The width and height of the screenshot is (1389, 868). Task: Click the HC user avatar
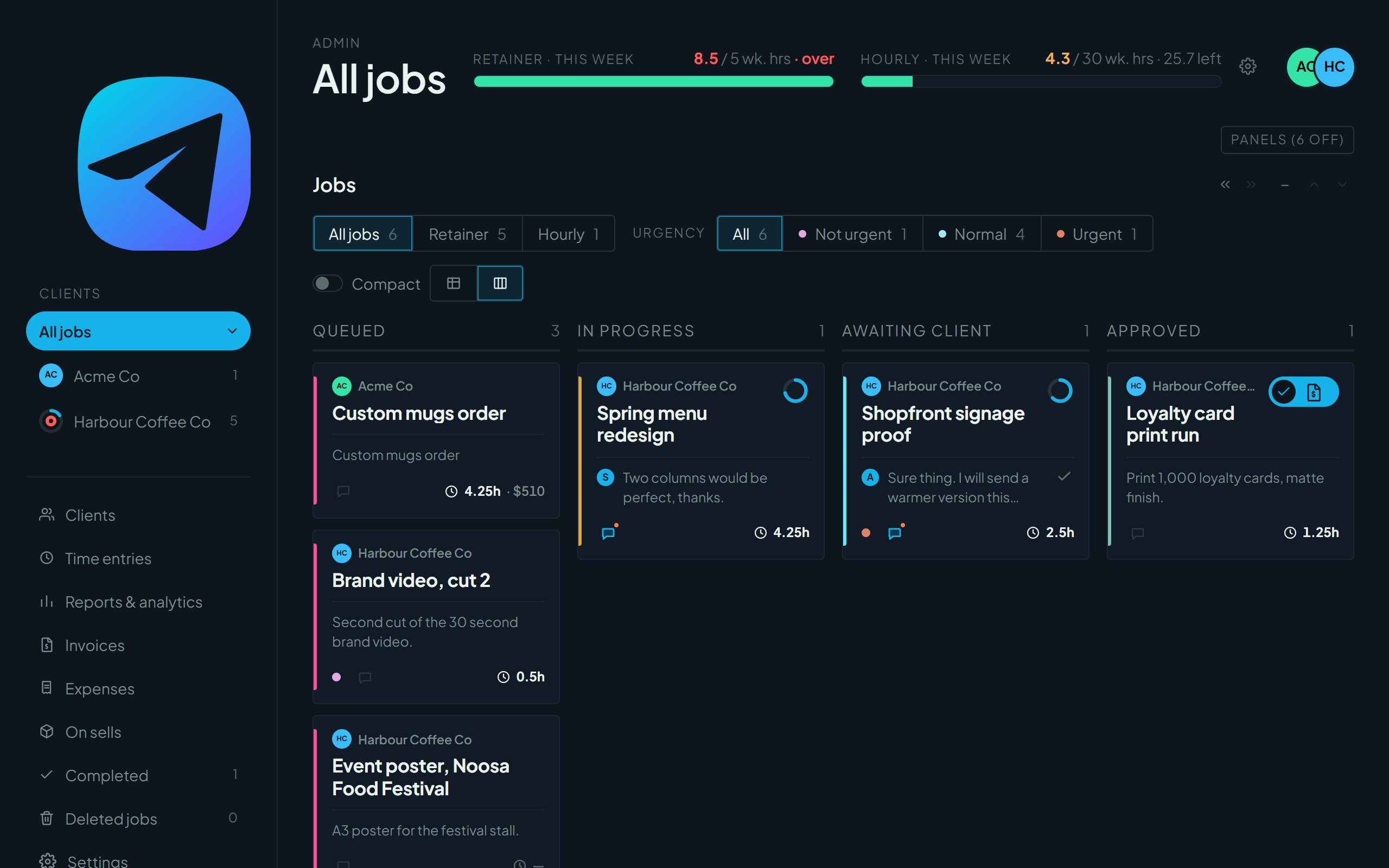(x=1334, y=67)
